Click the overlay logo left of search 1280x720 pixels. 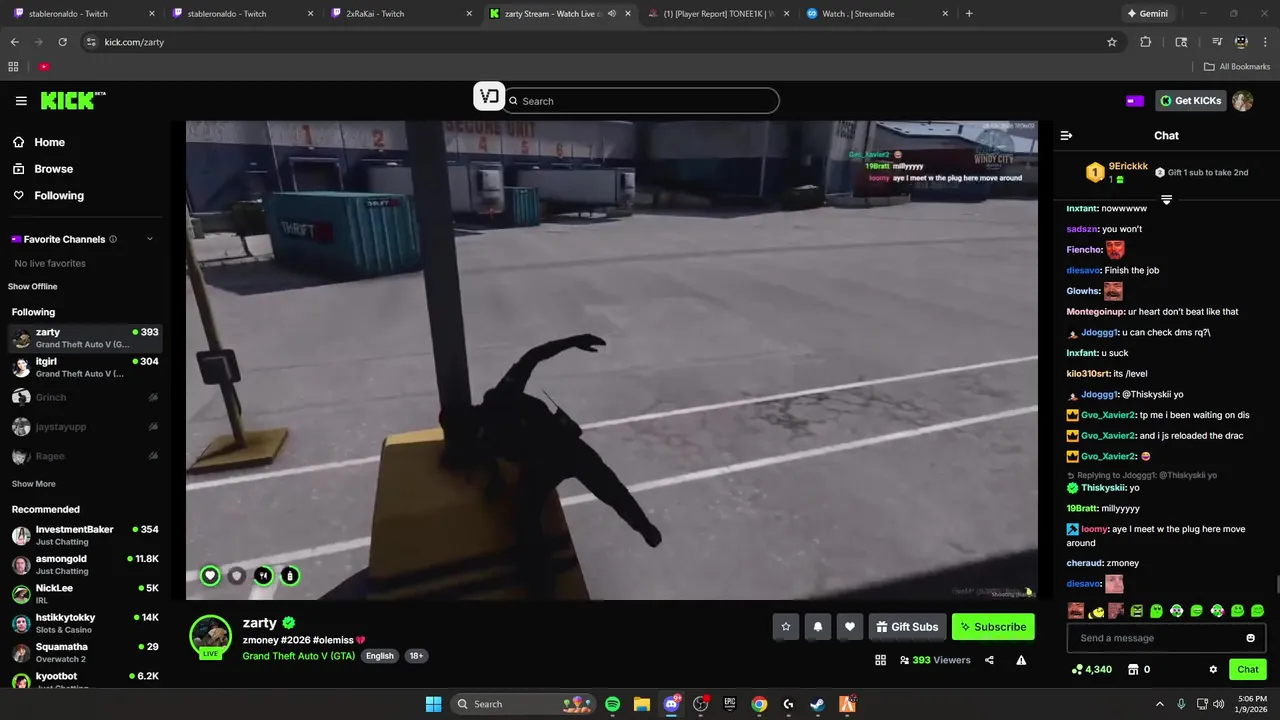(489, 96)
